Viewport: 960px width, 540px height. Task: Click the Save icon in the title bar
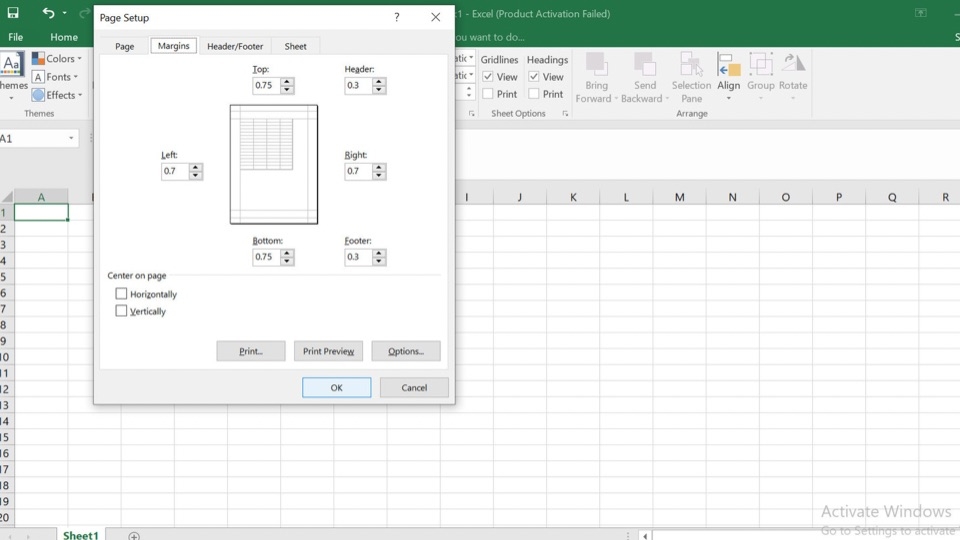[13, 13]
